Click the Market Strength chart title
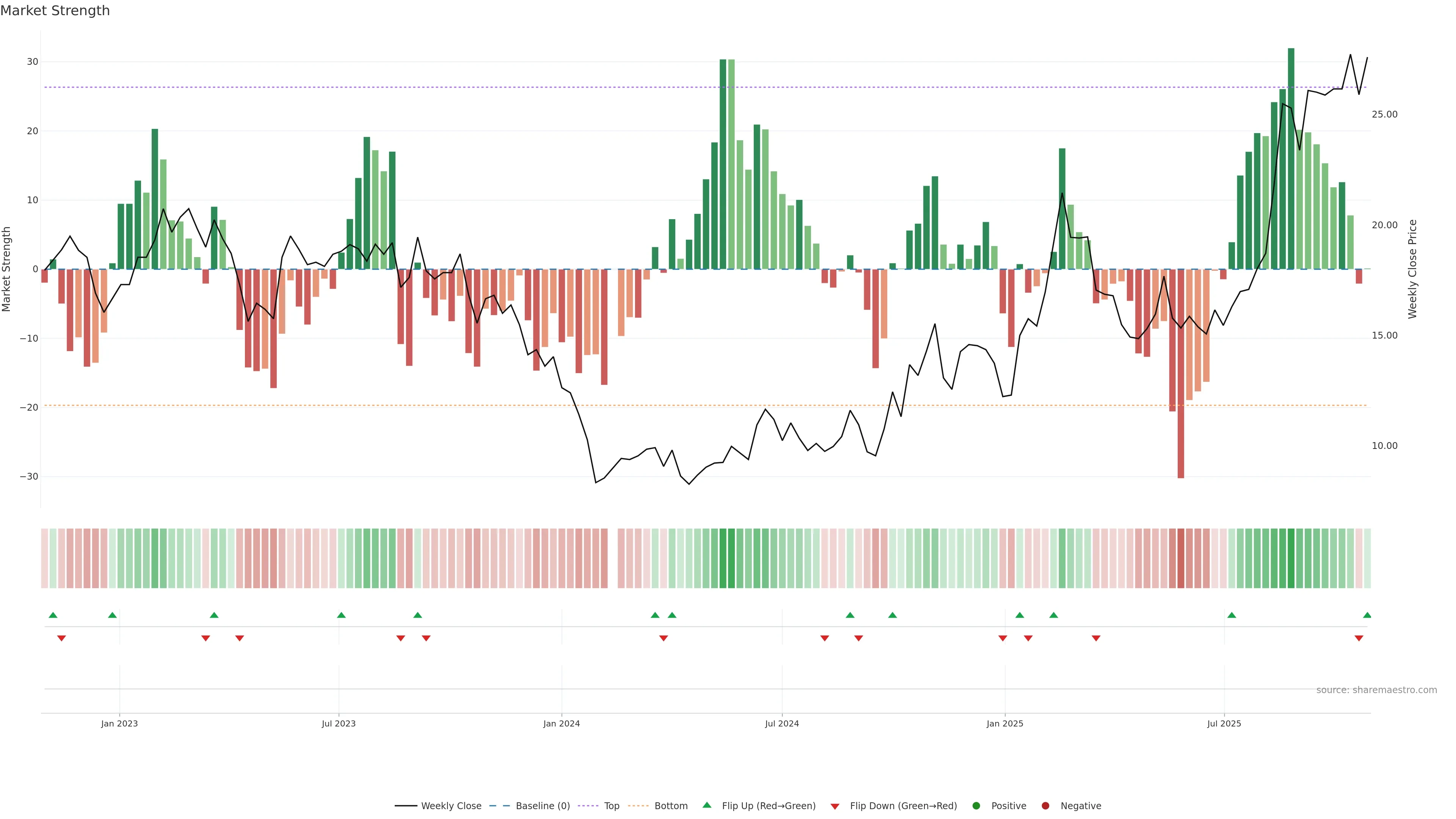 [x=55, y=11]
